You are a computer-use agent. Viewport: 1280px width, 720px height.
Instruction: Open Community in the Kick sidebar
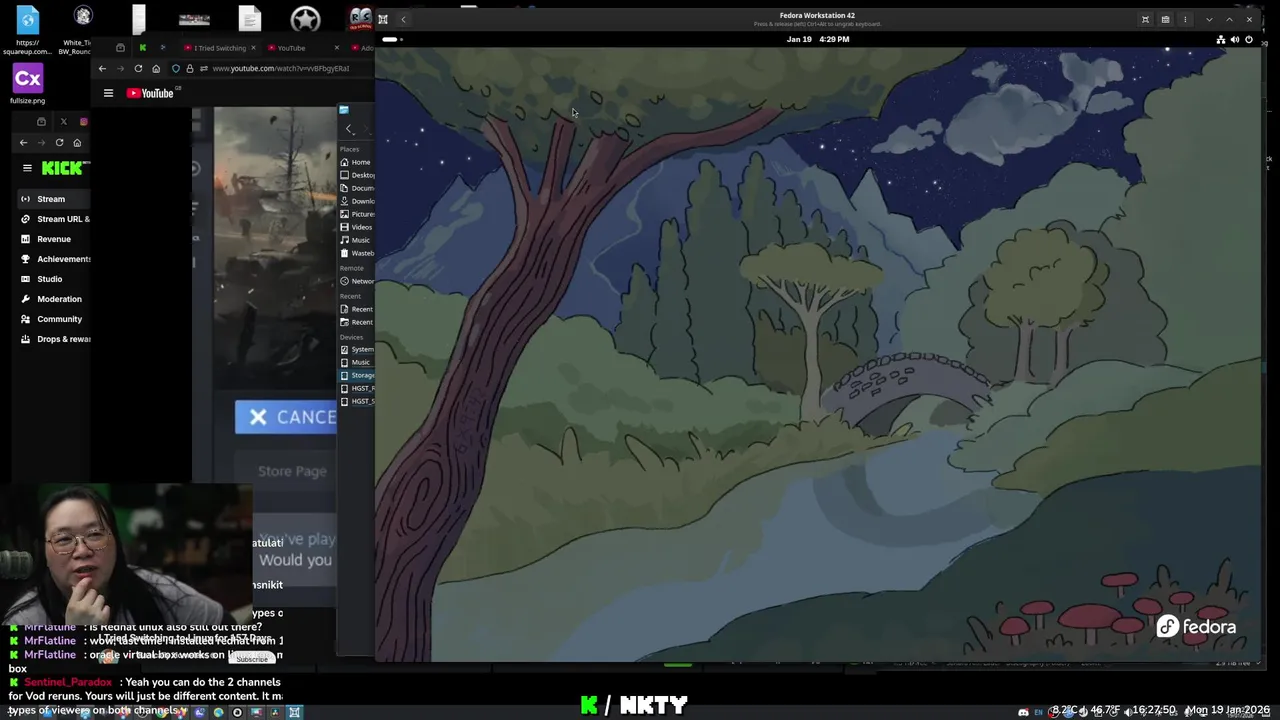tap(55, 319)
